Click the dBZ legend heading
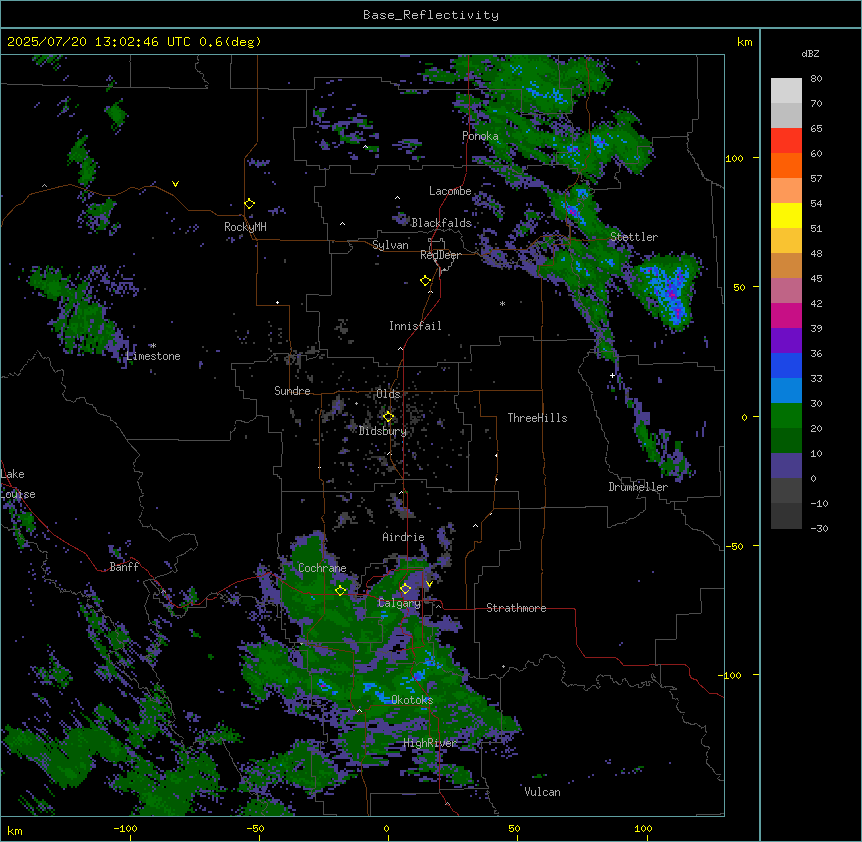862x842 pixels. point(810,54)
